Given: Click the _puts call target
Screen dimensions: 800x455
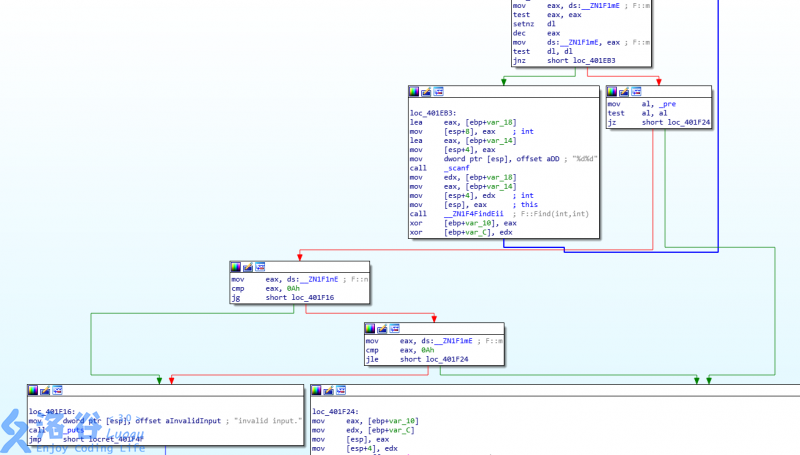Looking at the screenshot, I should tap(72, 430).
